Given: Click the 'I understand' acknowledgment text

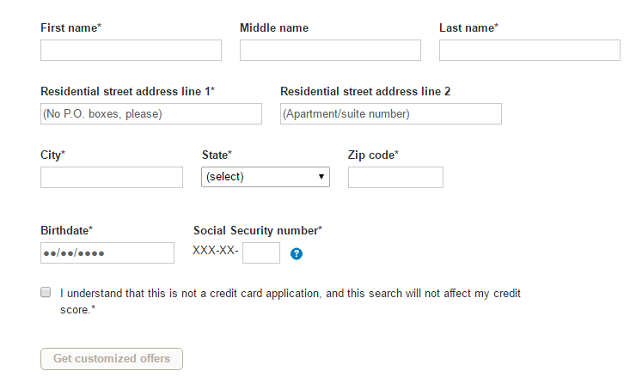Looking at the screenshot, I should 290,301.
